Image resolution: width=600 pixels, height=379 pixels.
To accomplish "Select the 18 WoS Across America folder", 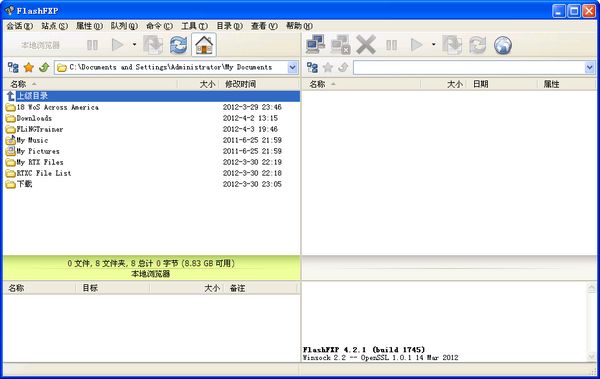I will 152,107.
